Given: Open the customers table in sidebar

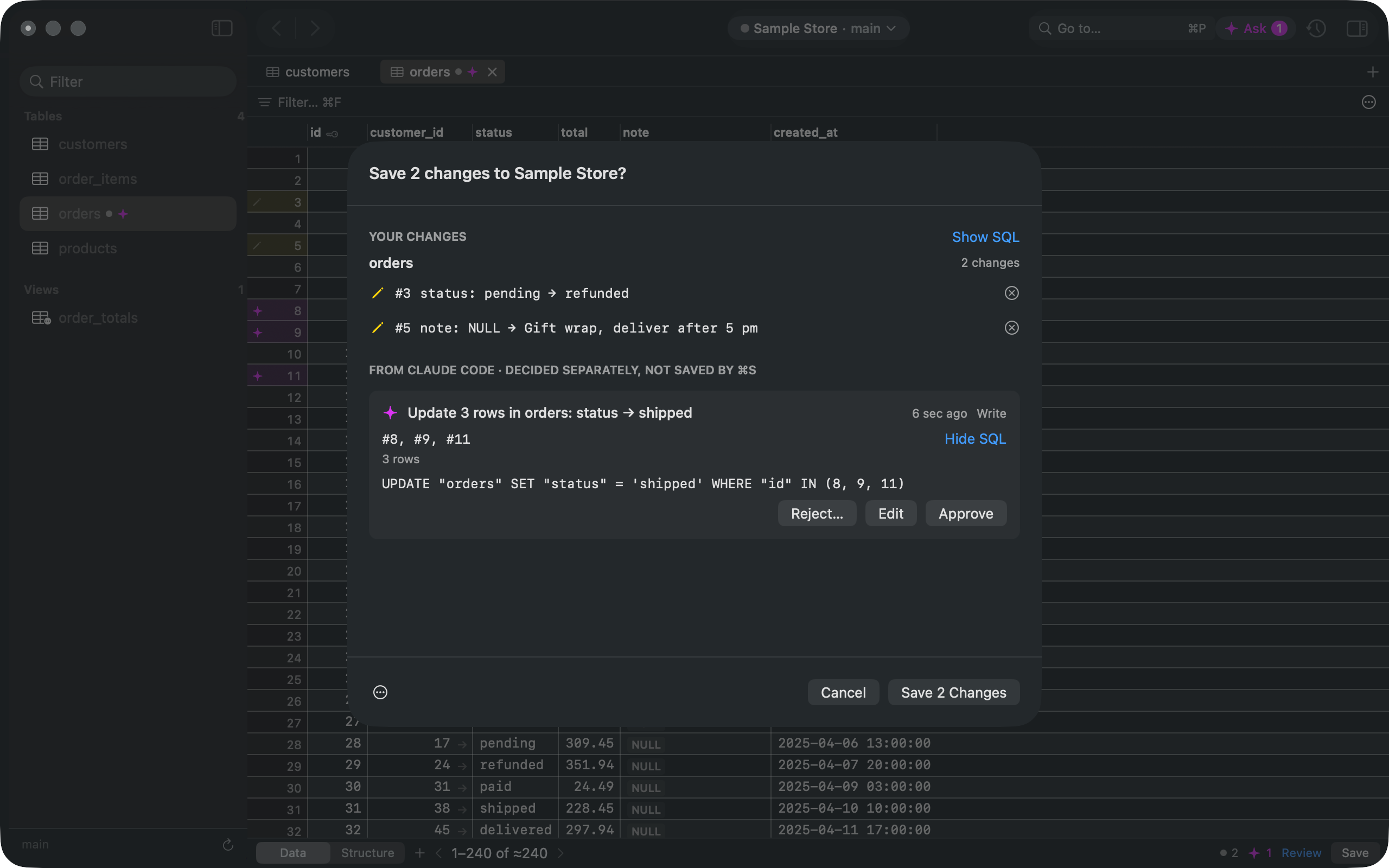Looking at the screenshot, I should [x=128, y=144].
